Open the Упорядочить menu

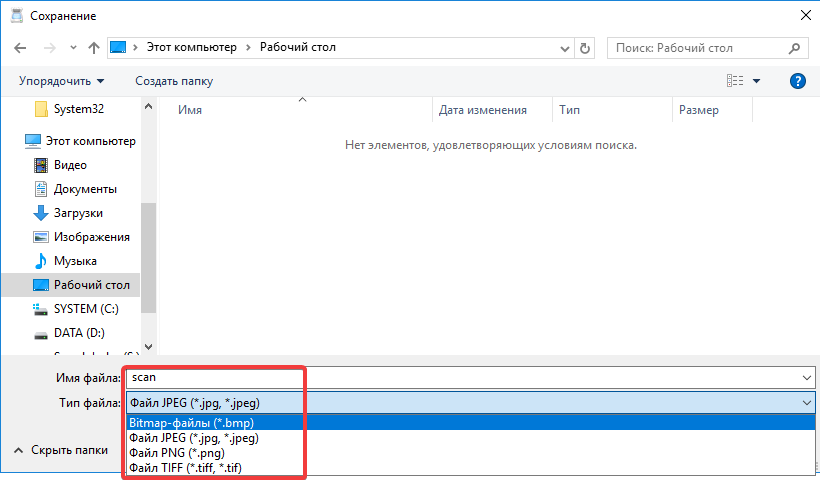61,81
